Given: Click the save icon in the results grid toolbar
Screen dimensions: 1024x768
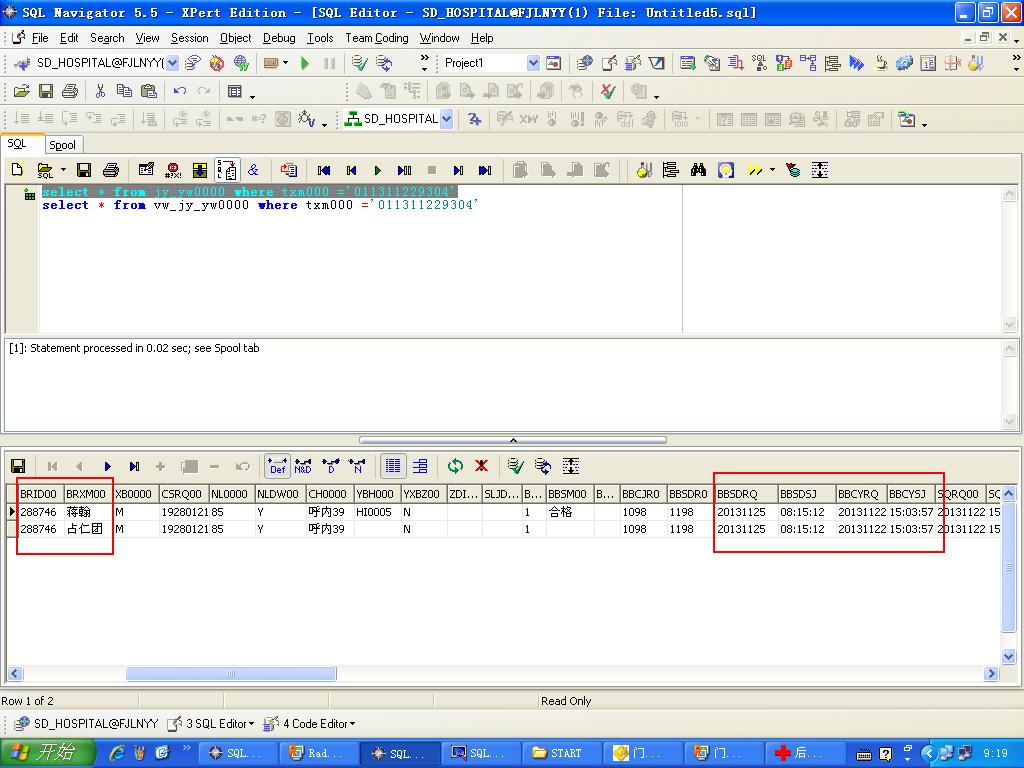Looking at the screenshot, I should 18,466.
